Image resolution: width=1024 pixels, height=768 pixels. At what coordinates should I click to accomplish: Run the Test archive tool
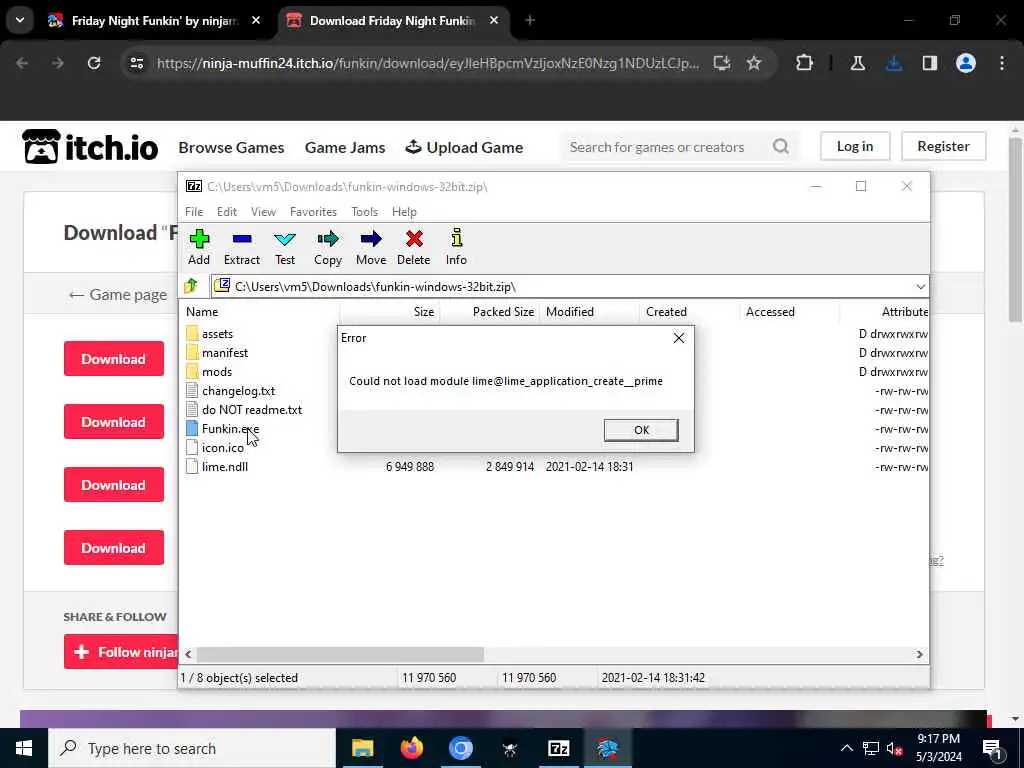click(285, 247)
